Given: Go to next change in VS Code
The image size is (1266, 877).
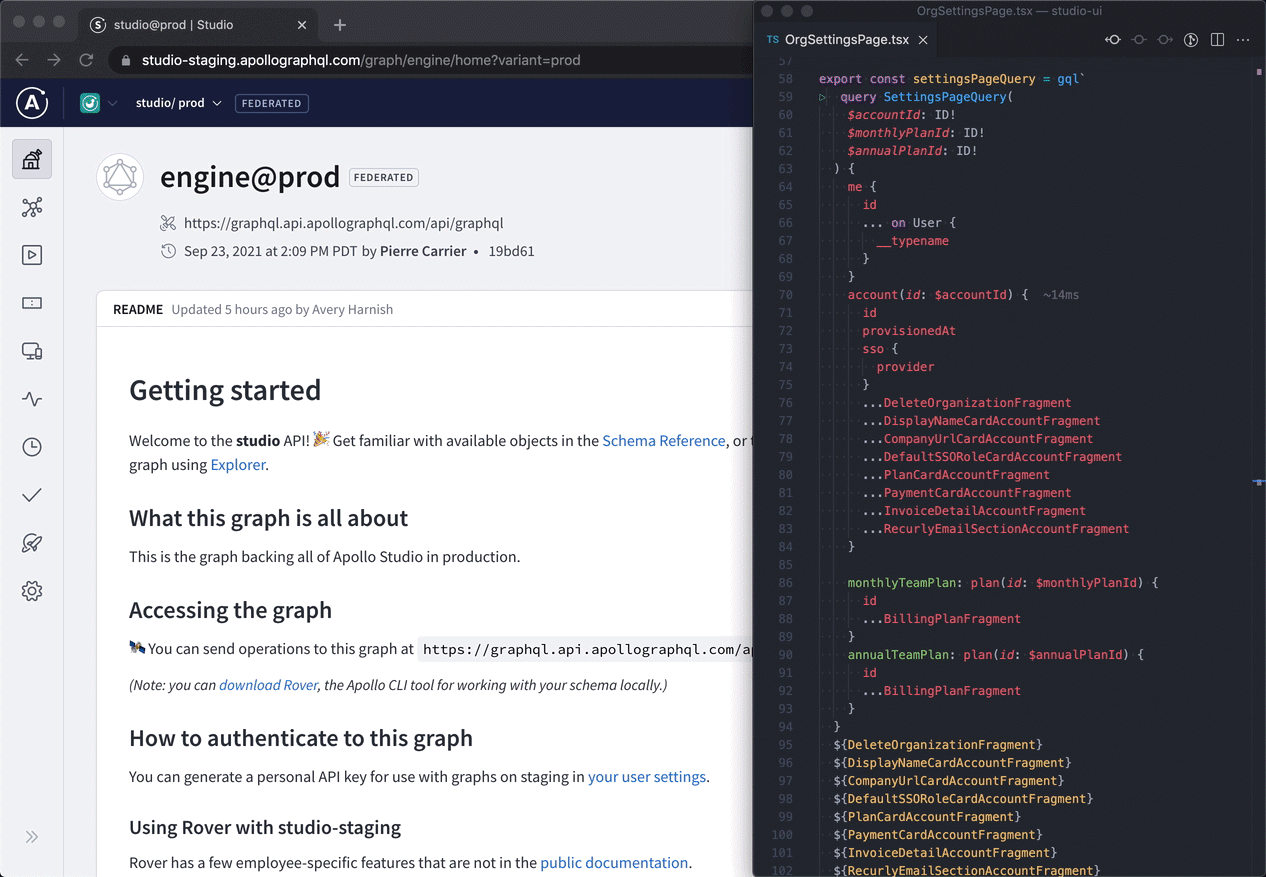Looking at the screenshot, I should [1164, 40].
